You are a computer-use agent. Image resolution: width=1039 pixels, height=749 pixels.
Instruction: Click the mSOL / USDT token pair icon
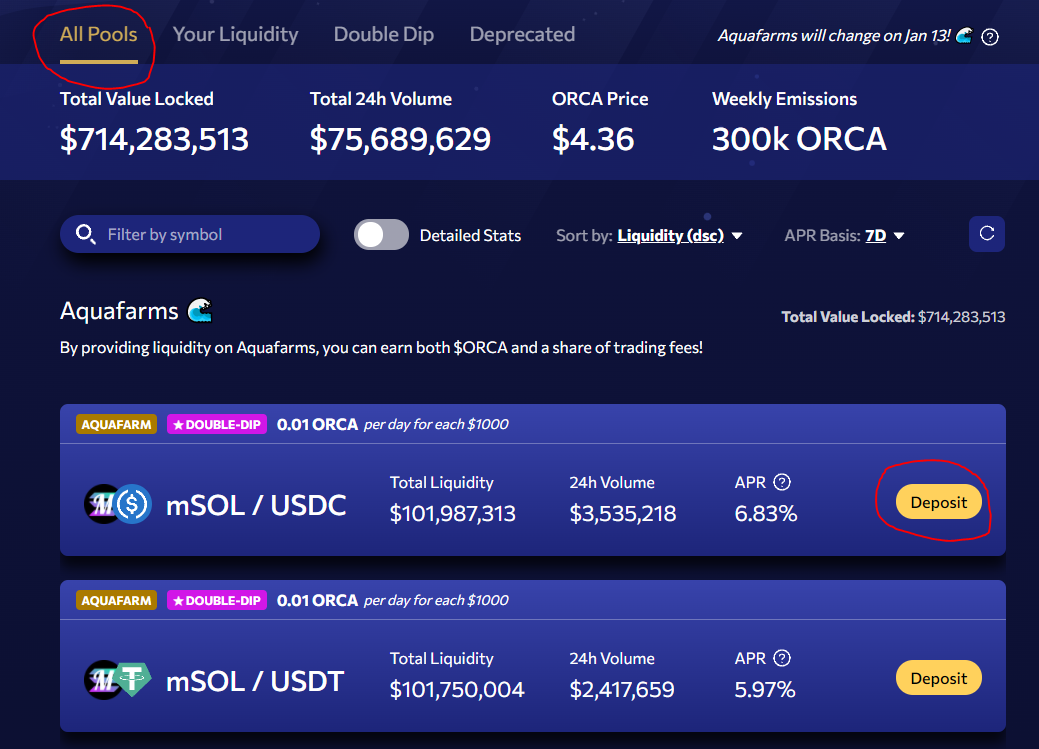point(118,679)
